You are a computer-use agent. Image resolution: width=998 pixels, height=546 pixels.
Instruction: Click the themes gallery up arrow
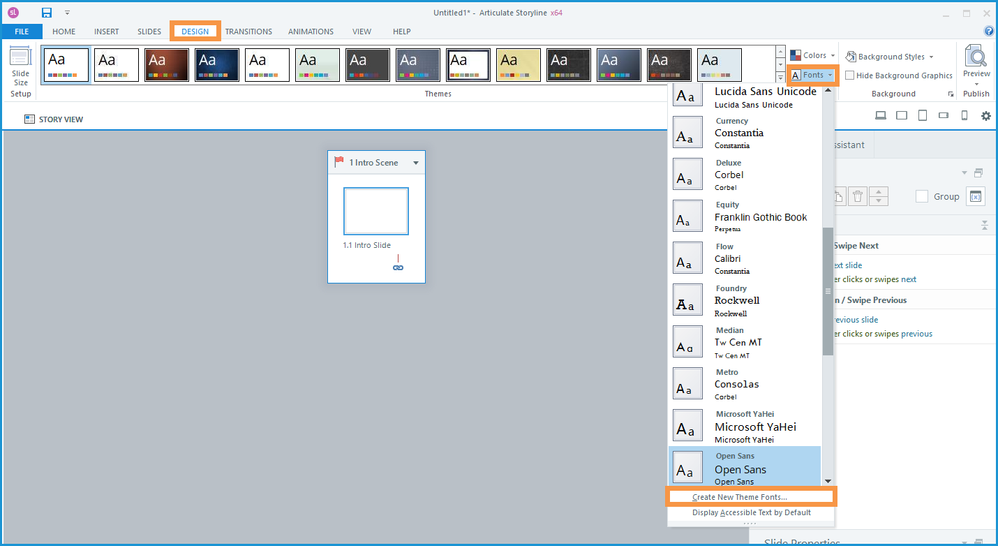pos(780,52)
